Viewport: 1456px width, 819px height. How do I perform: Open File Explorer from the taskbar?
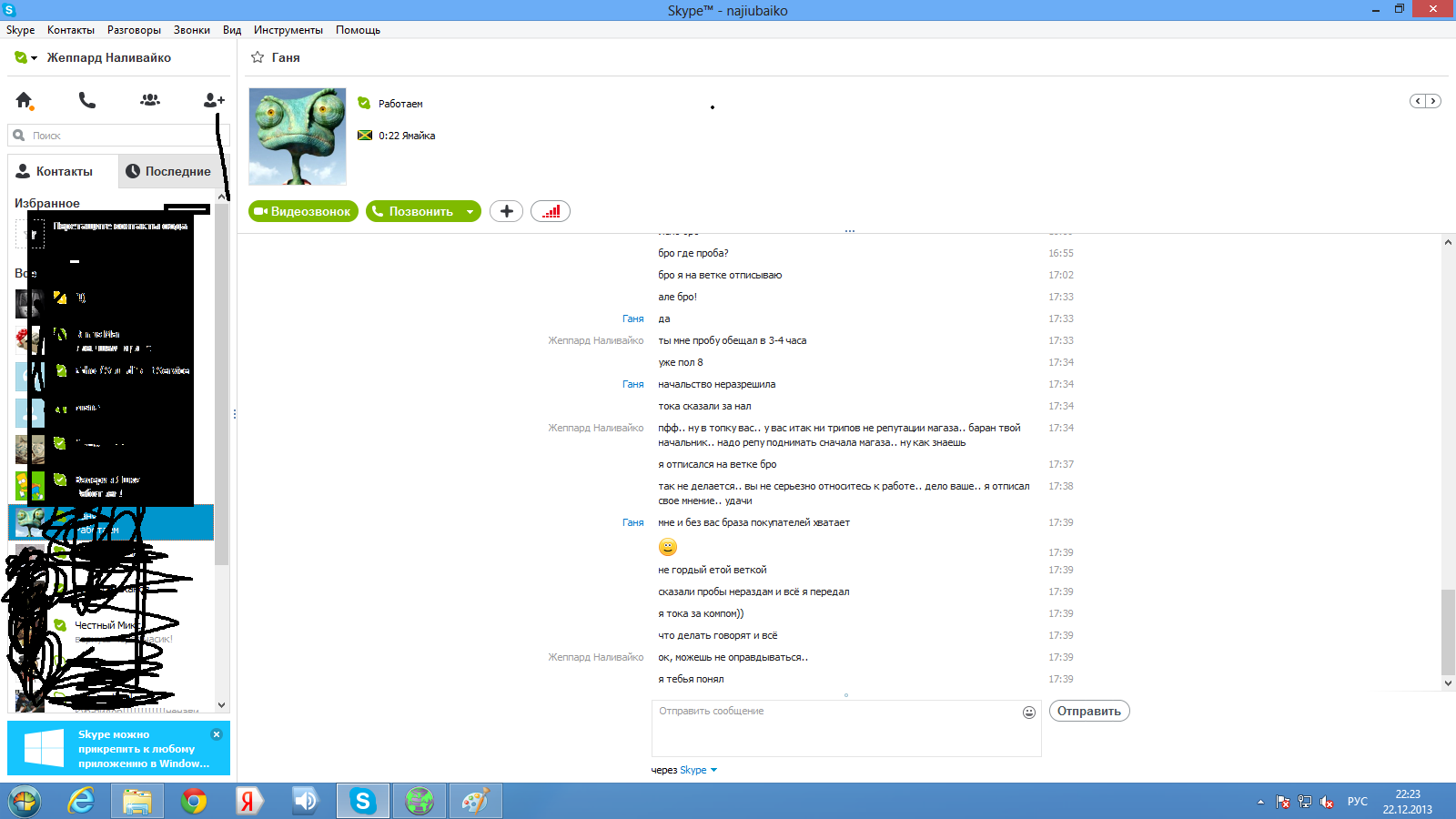[x=137, y=801]
